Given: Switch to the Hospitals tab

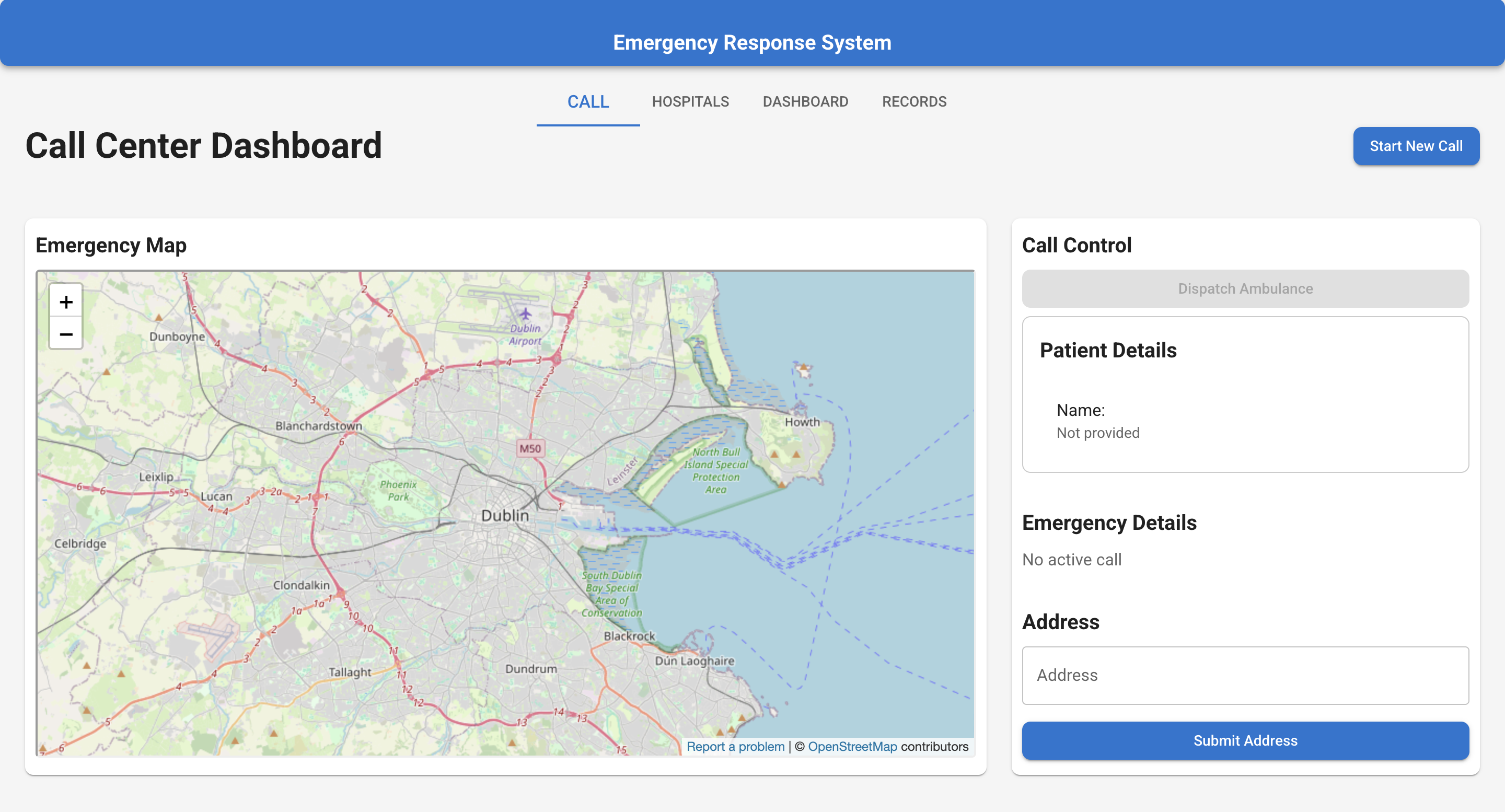Looking at the screenshot, I should point(690,102).
